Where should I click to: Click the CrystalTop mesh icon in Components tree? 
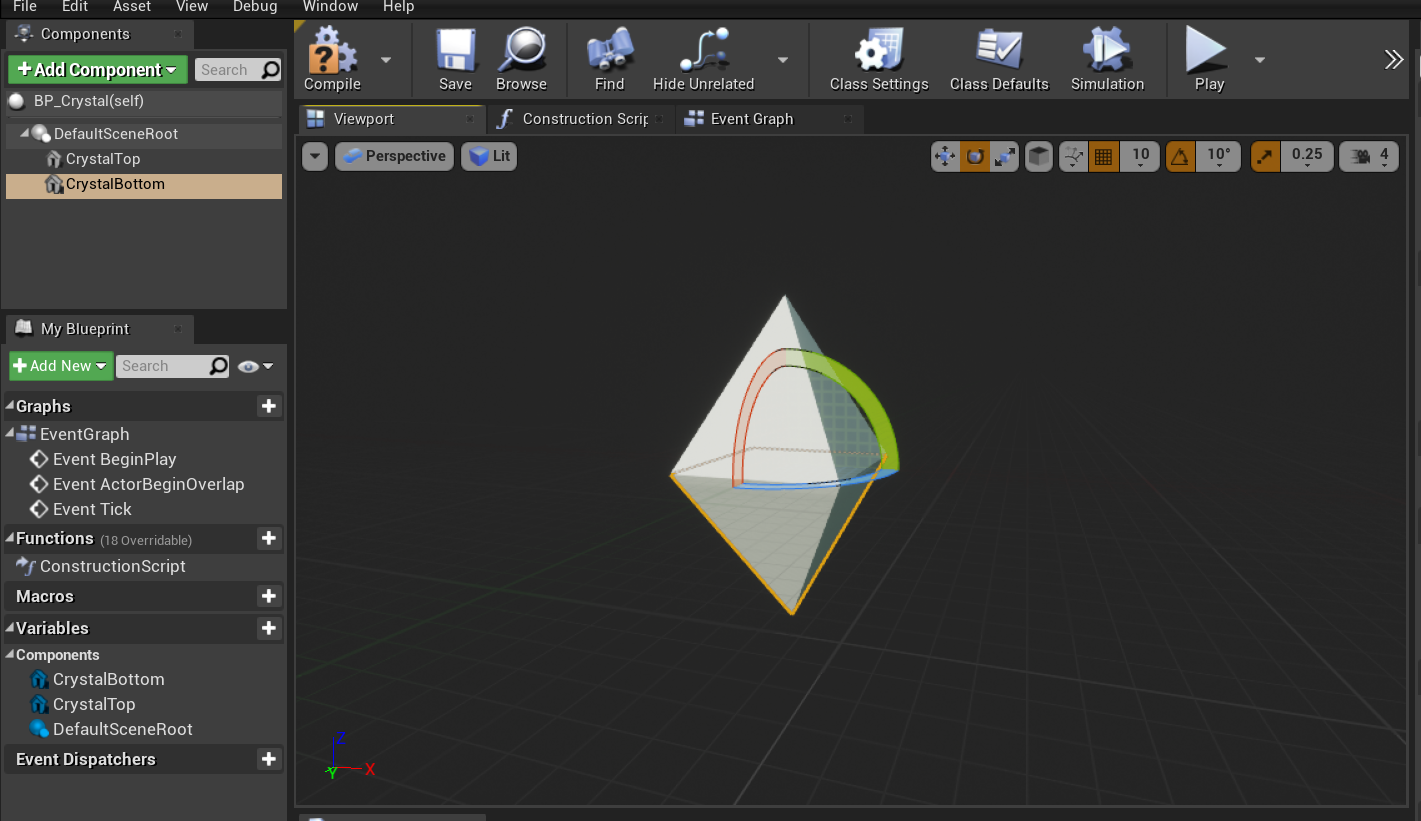click(x=54, y=159)
